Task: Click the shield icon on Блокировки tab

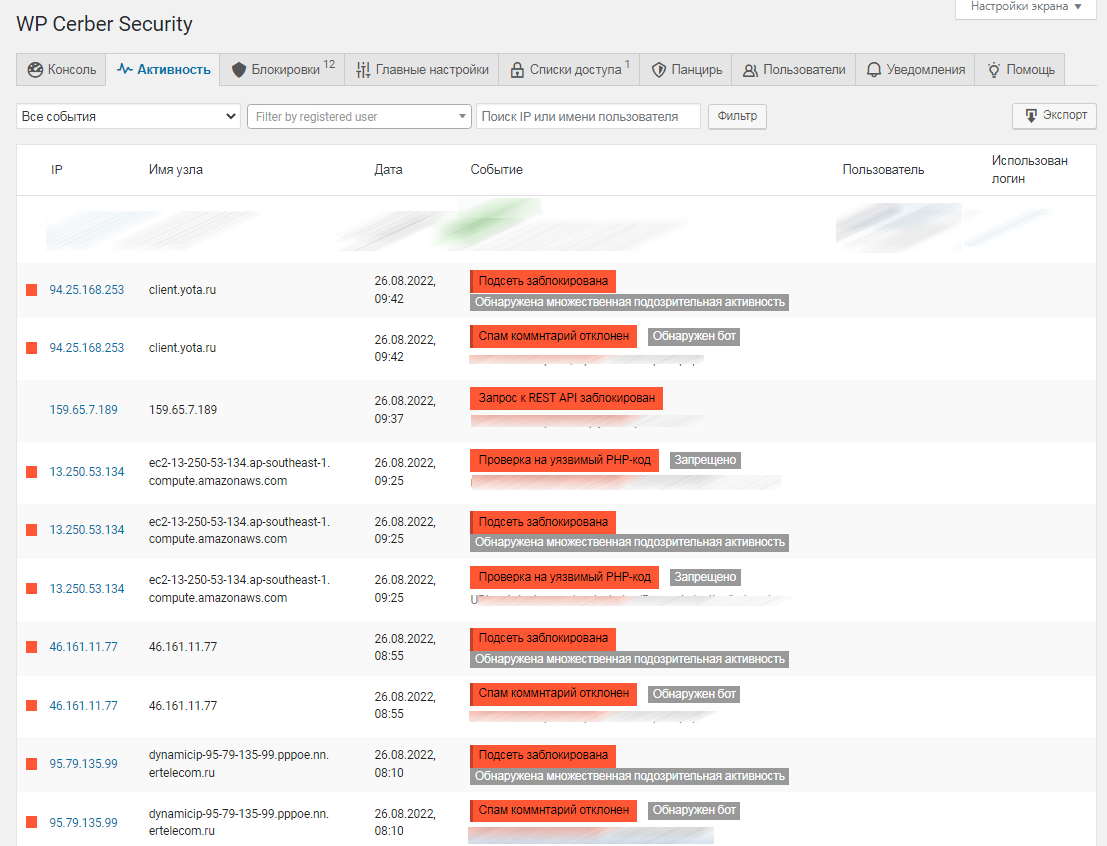Action: 238,70
